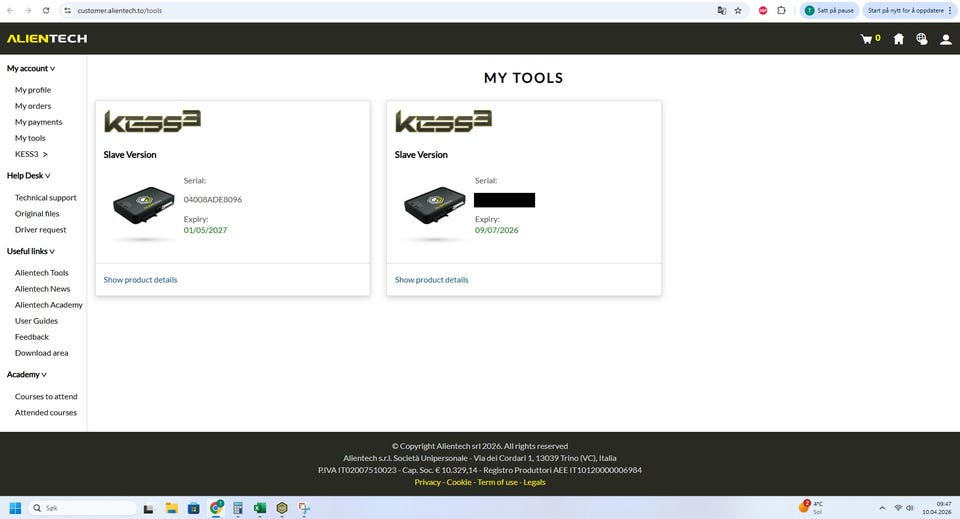Open Microsoft Store from the taskbar
The height and width of the screenshot is (519, 960).
pyautogui.click(x=193, y=508)
